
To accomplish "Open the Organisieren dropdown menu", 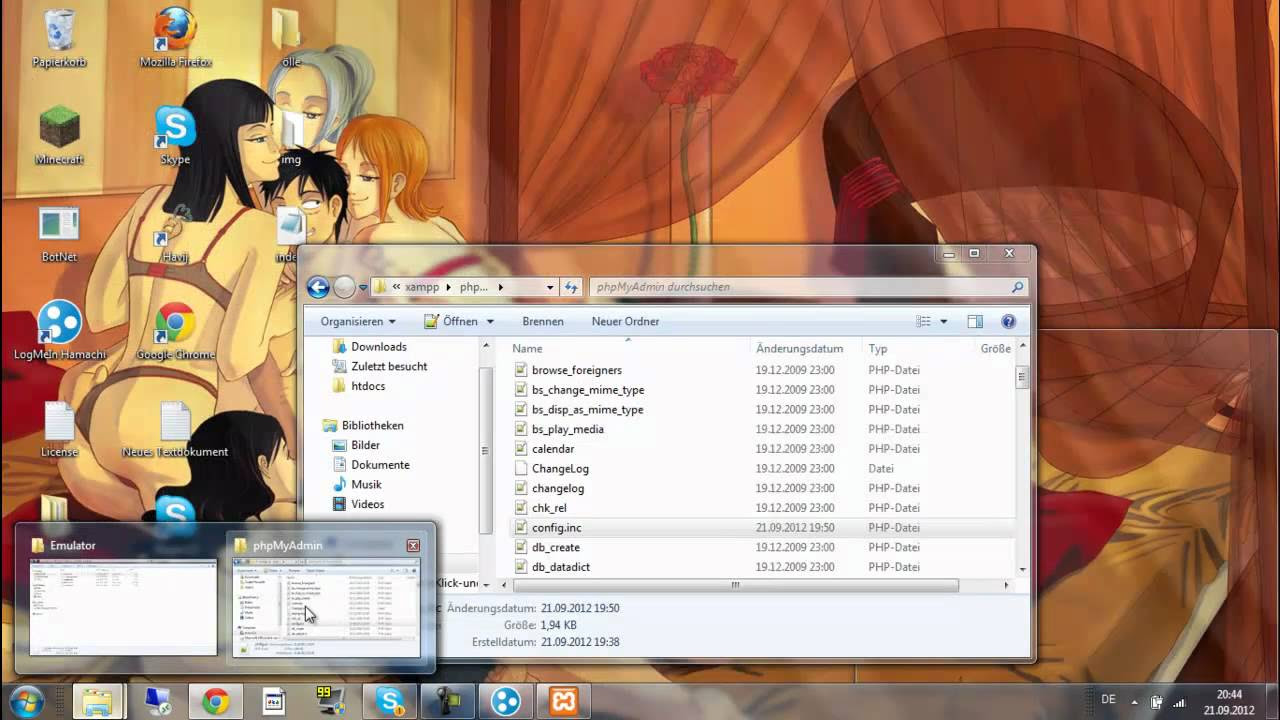I will [x=358, y=321].
